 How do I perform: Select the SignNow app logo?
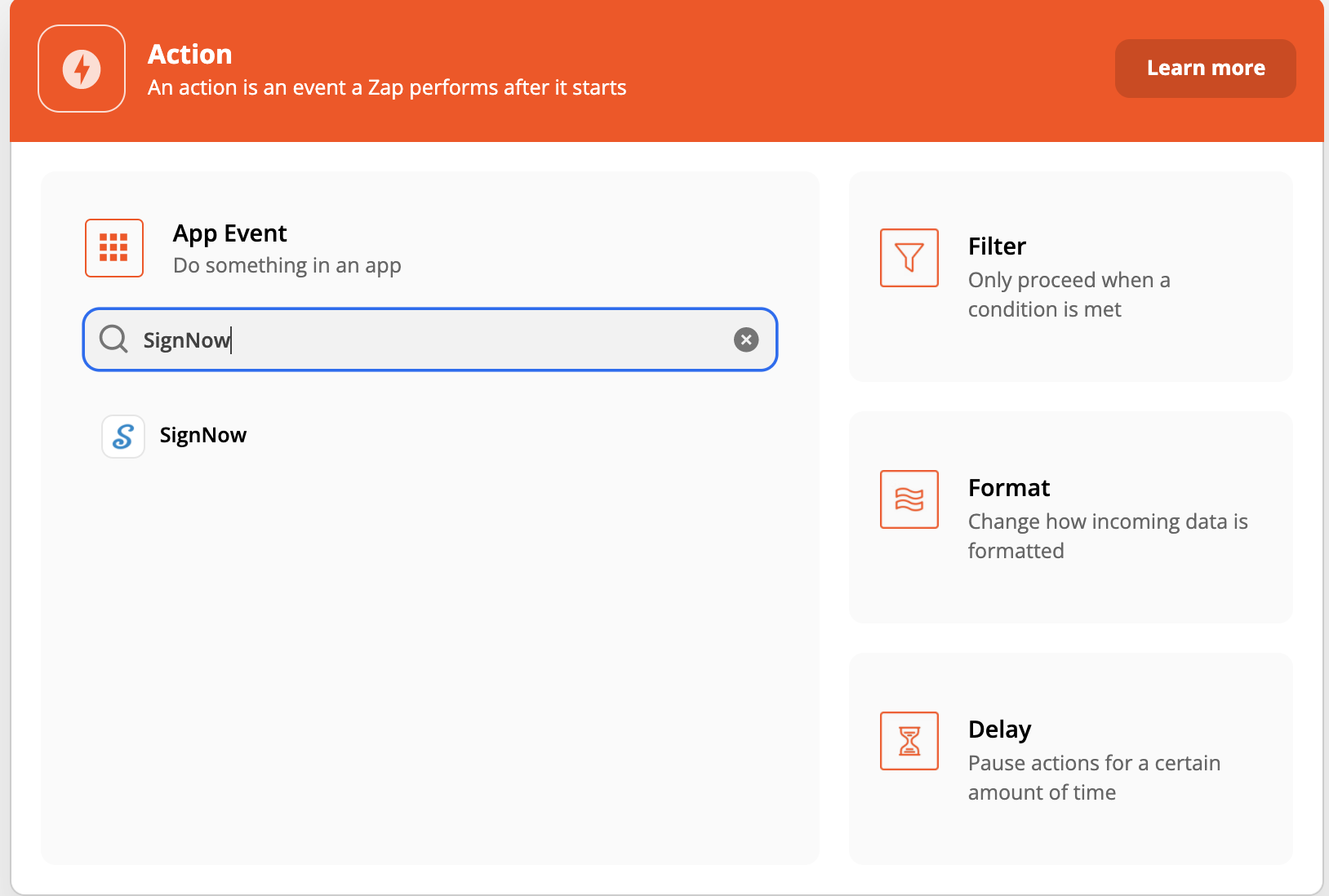(122, 436)
